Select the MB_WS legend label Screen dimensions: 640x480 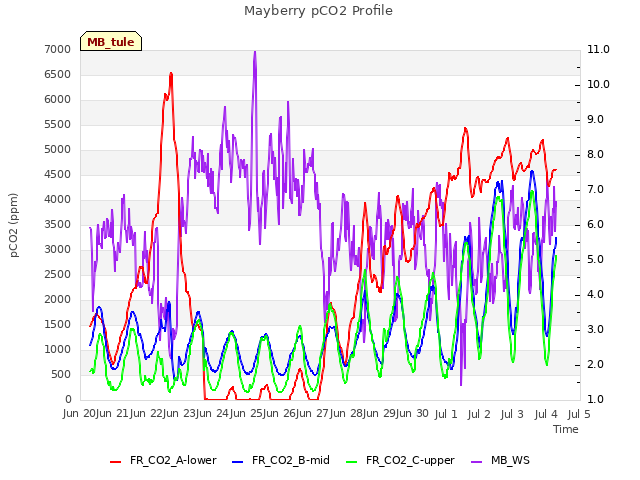click(510, 460)
